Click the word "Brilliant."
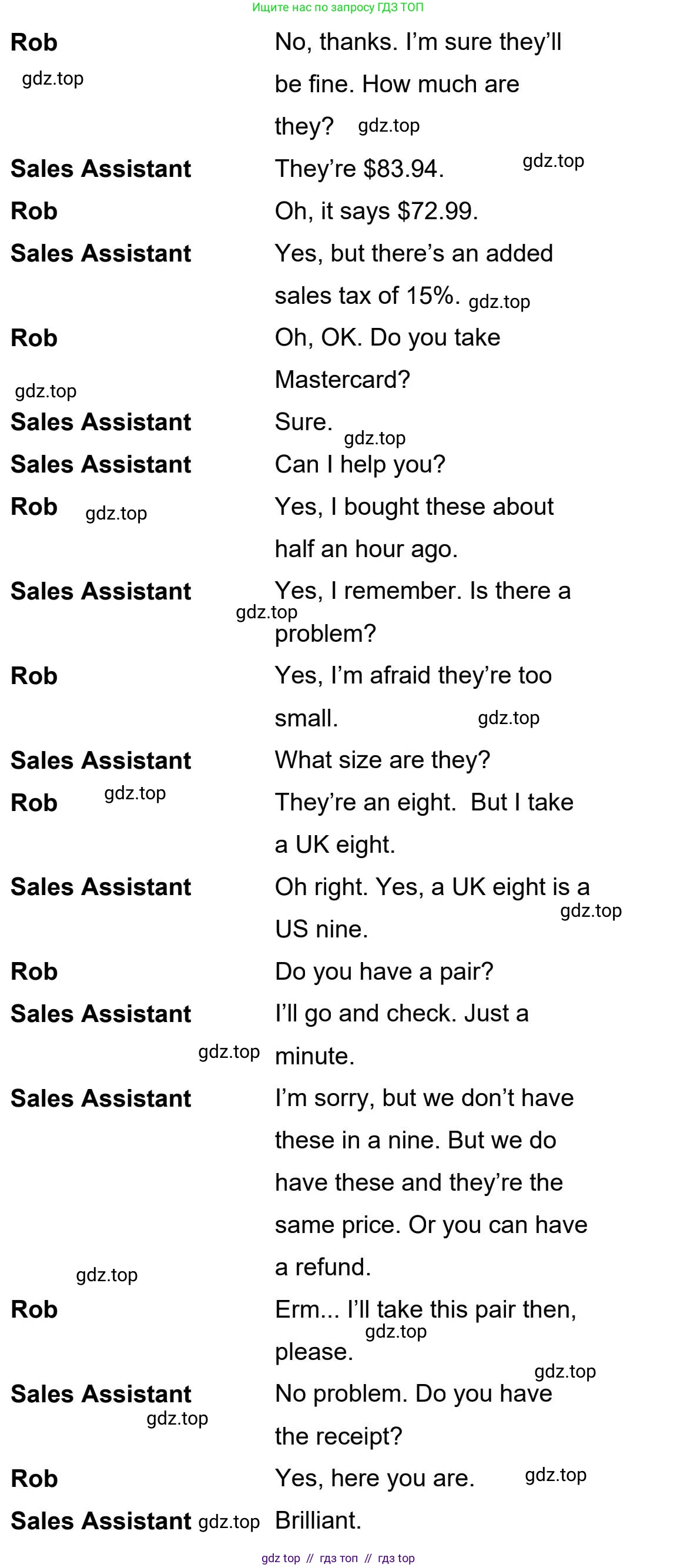The height and width of the screenshot is (1568, 677). pos(318,1520)
